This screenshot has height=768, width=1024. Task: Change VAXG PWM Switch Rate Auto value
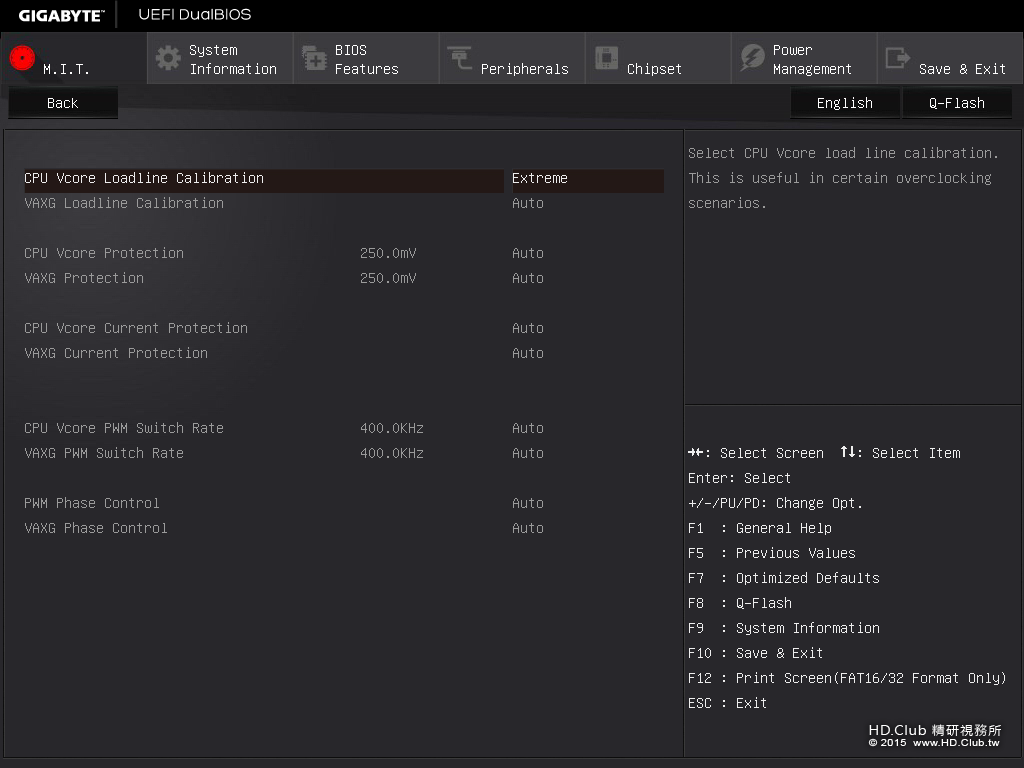pos(528,453)
